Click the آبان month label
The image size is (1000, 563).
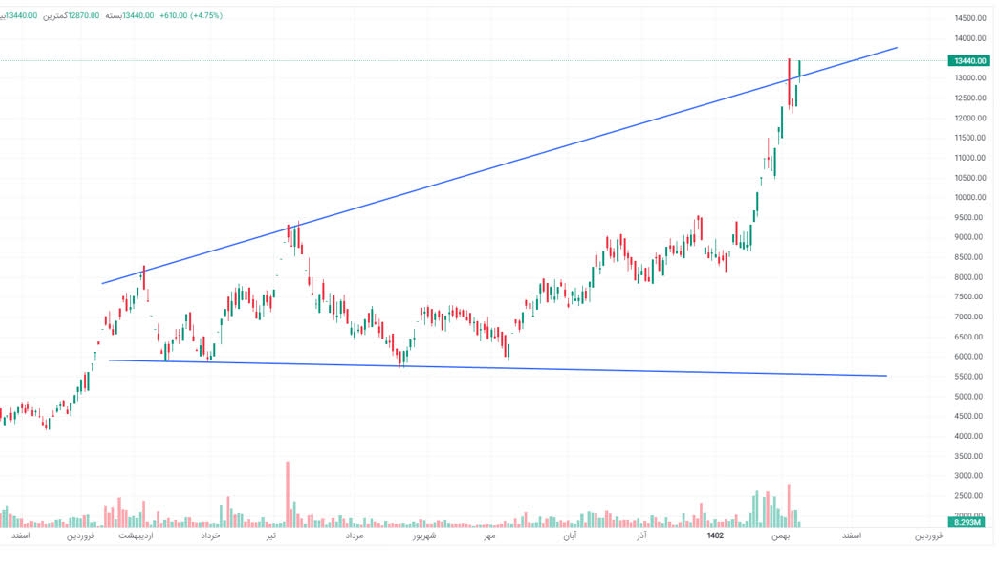(570, 536)
